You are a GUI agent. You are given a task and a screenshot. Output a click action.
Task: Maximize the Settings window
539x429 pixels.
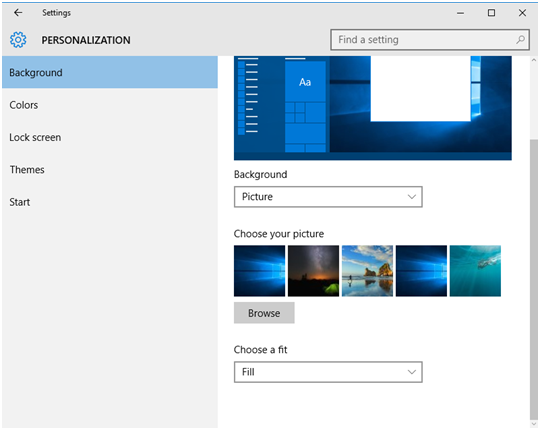click(x=492, y=13)
